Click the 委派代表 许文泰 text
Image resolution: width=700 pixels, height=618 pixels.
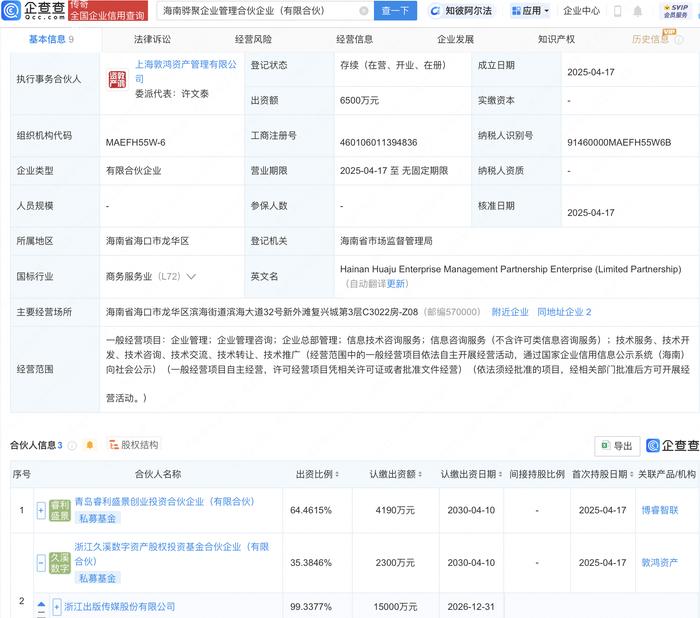point(172,94)
